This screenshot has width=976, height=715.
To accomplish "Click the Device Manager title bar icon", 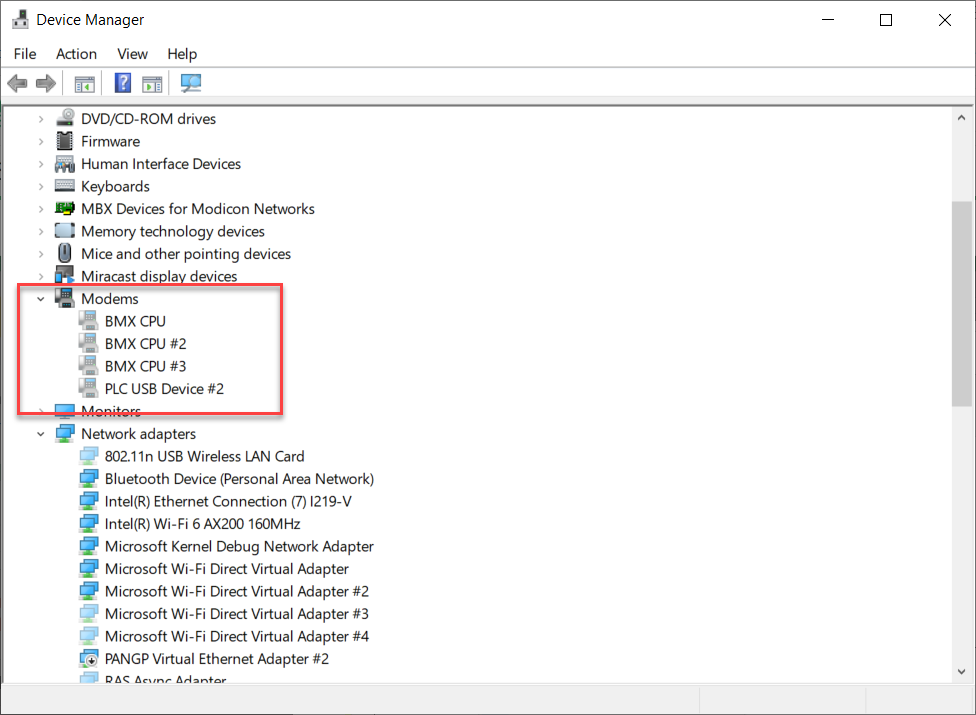I will pyautogui.click(x=21, y=19).
